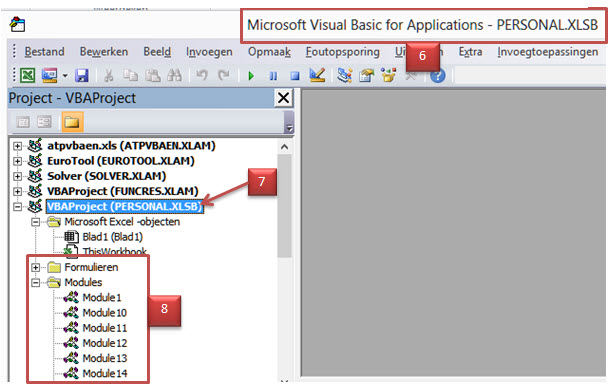The width and height of the screenshot is (609, 387).
Task: Open the Insert UserForm dropdown arrow
Action: [x=65, y=75]
